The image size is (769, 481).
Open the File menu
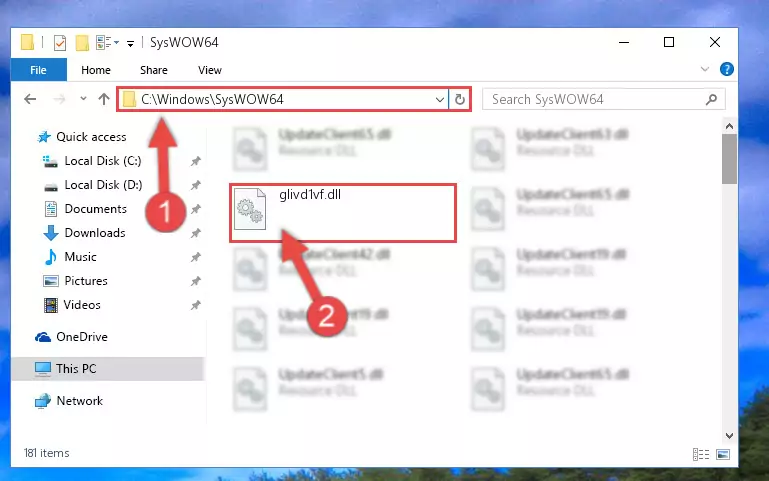pyautogui.click(x=38, y=70)
